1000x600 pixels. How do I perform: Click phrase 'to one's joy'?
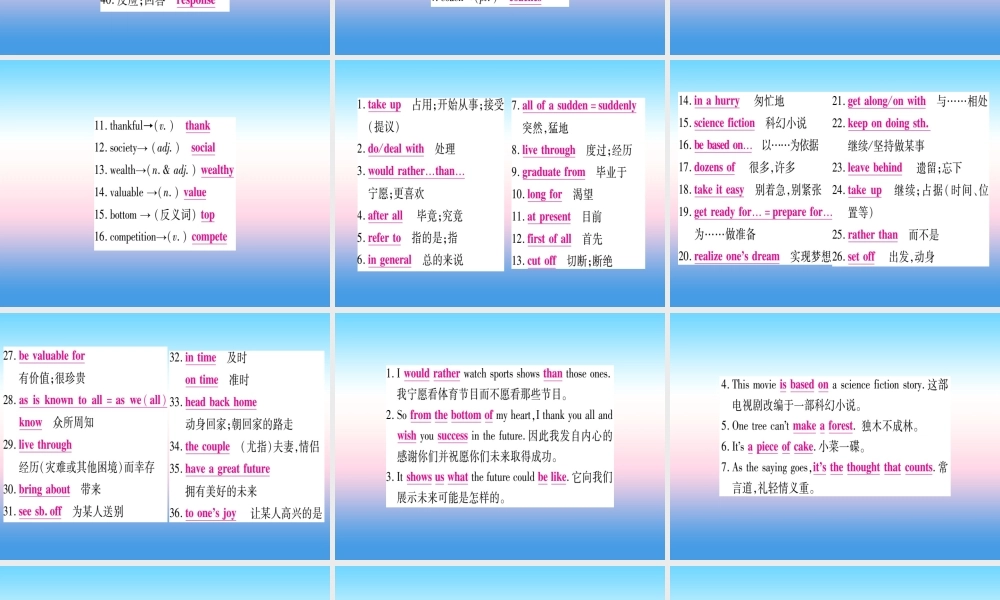(x=210, y=513)
